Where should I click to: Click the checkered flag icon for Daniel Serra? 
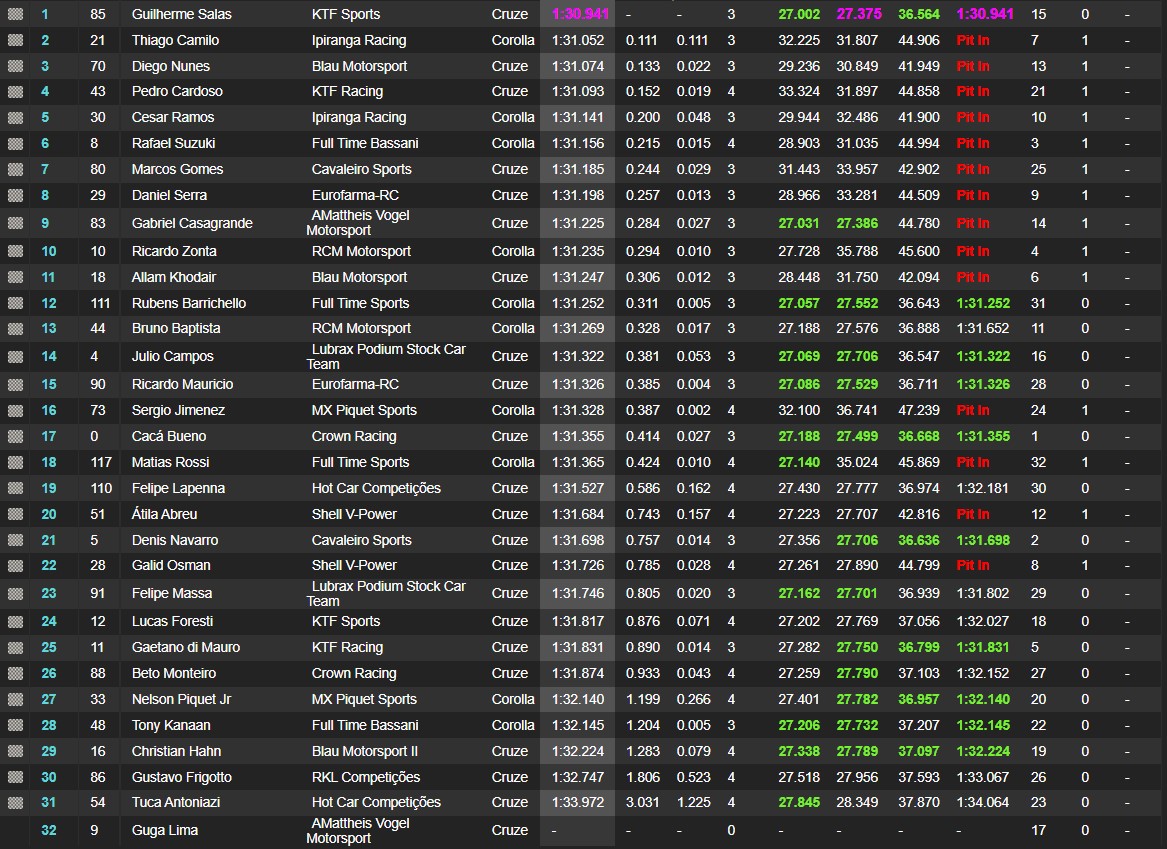point(15,196)
